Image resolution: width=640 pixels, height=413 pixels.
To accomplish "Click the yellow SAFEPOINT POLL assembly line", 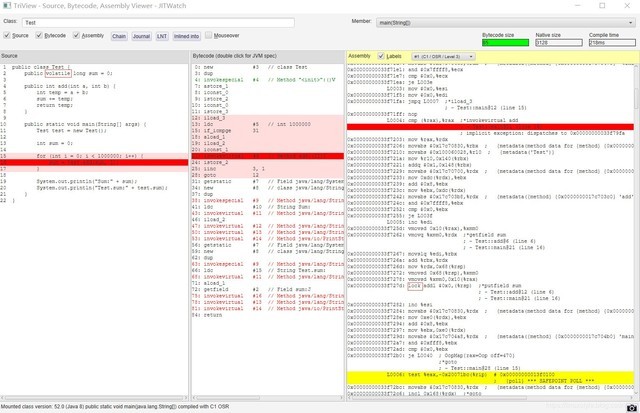I will [490, 380].
